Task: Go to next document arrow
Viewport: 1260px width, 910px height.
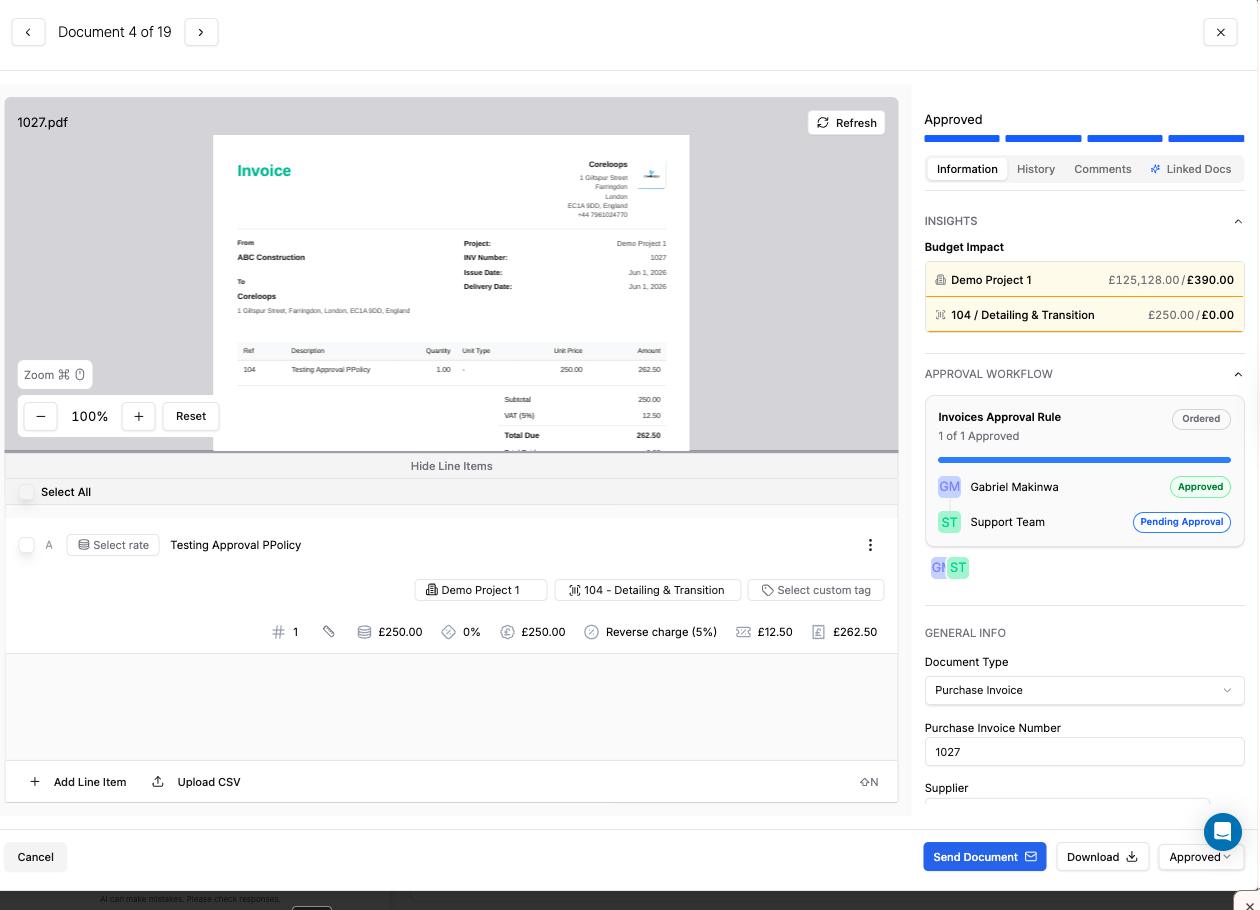Action: coord(201,32)
